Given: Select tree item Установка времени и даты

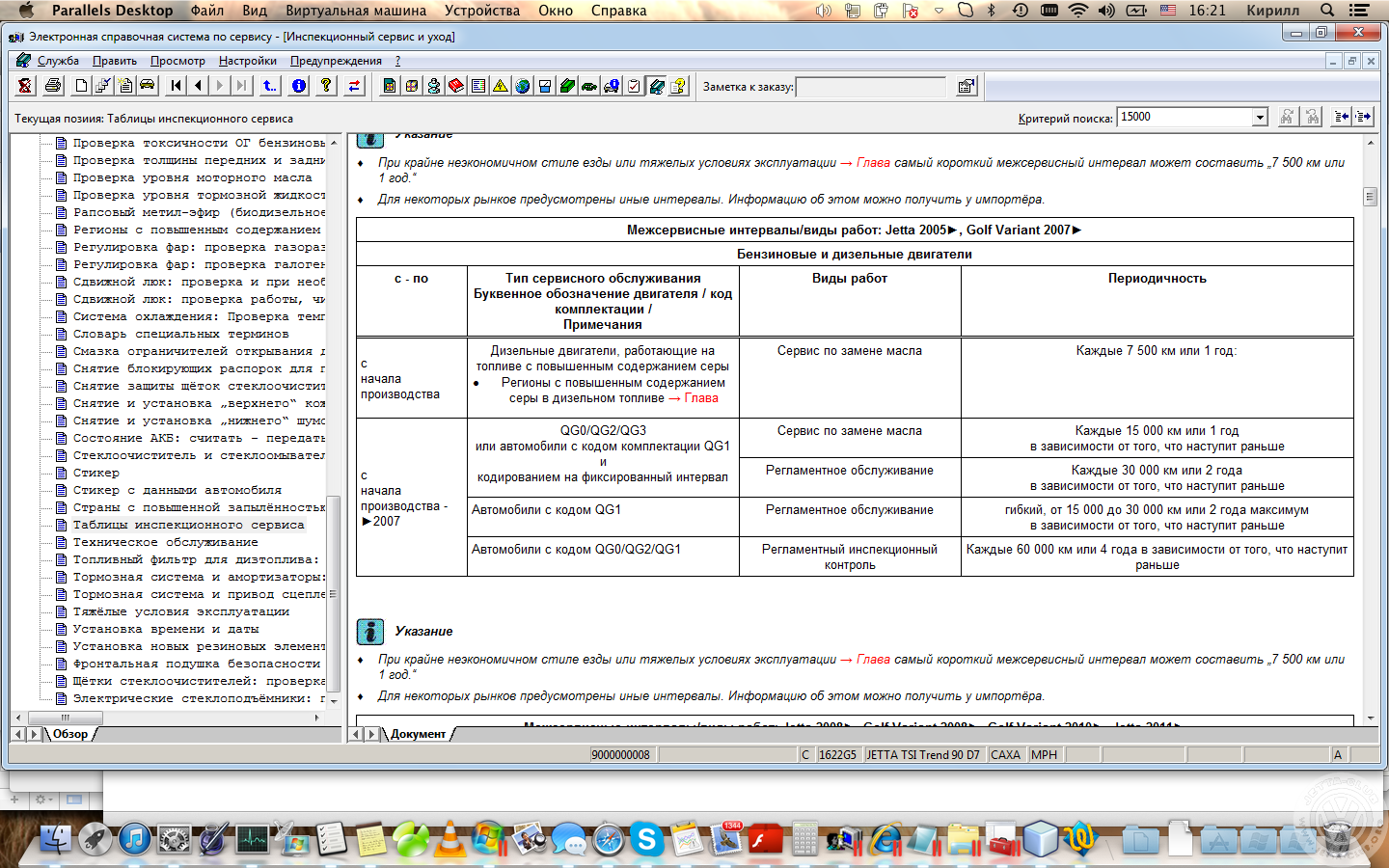Looking at the screenshot, I should (x=165, y=630).
